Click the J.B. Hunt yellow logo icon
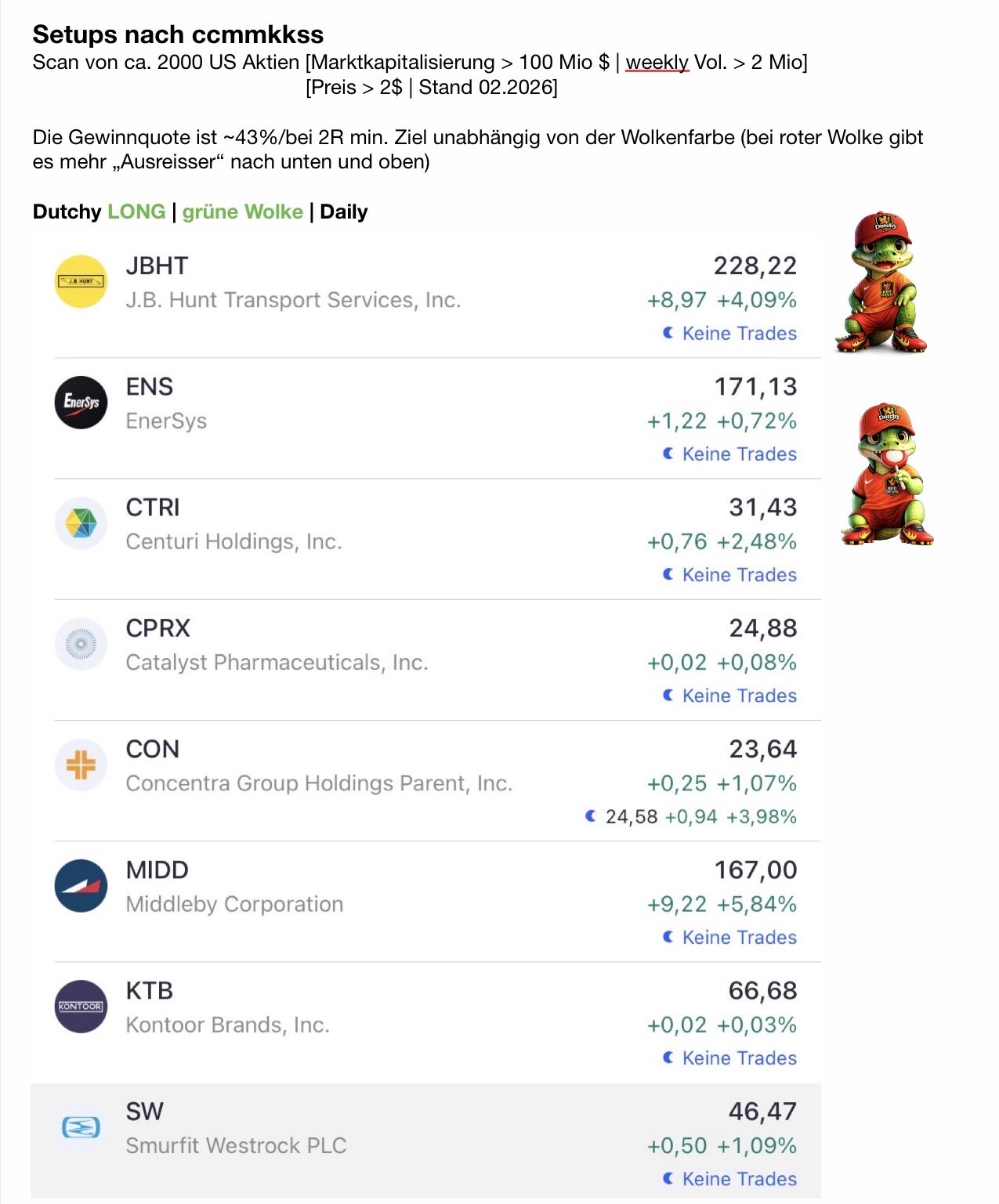 [x=81, y=281]
